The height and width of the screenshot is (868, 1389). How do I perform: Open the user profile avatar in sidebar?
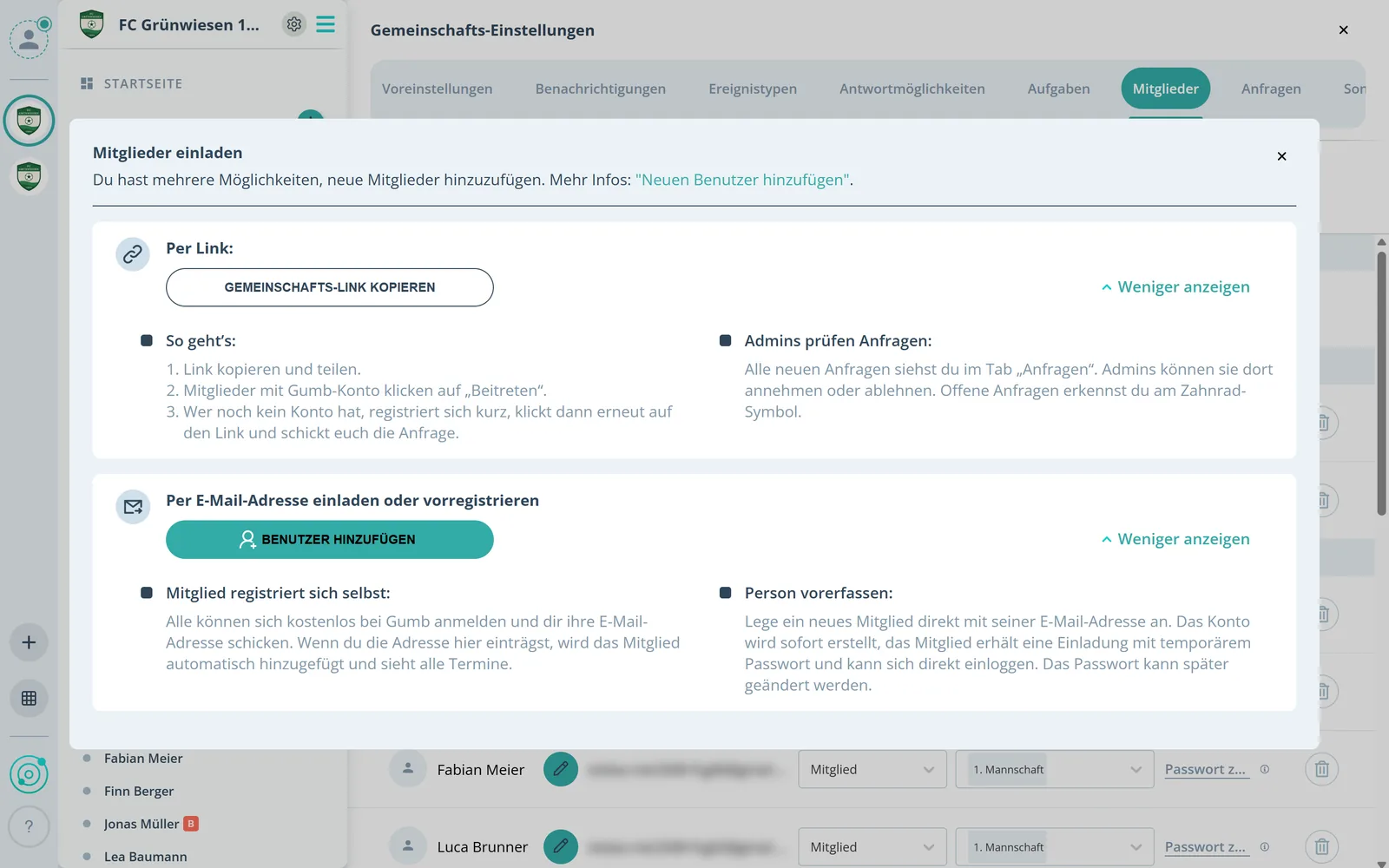pos(29,39)
